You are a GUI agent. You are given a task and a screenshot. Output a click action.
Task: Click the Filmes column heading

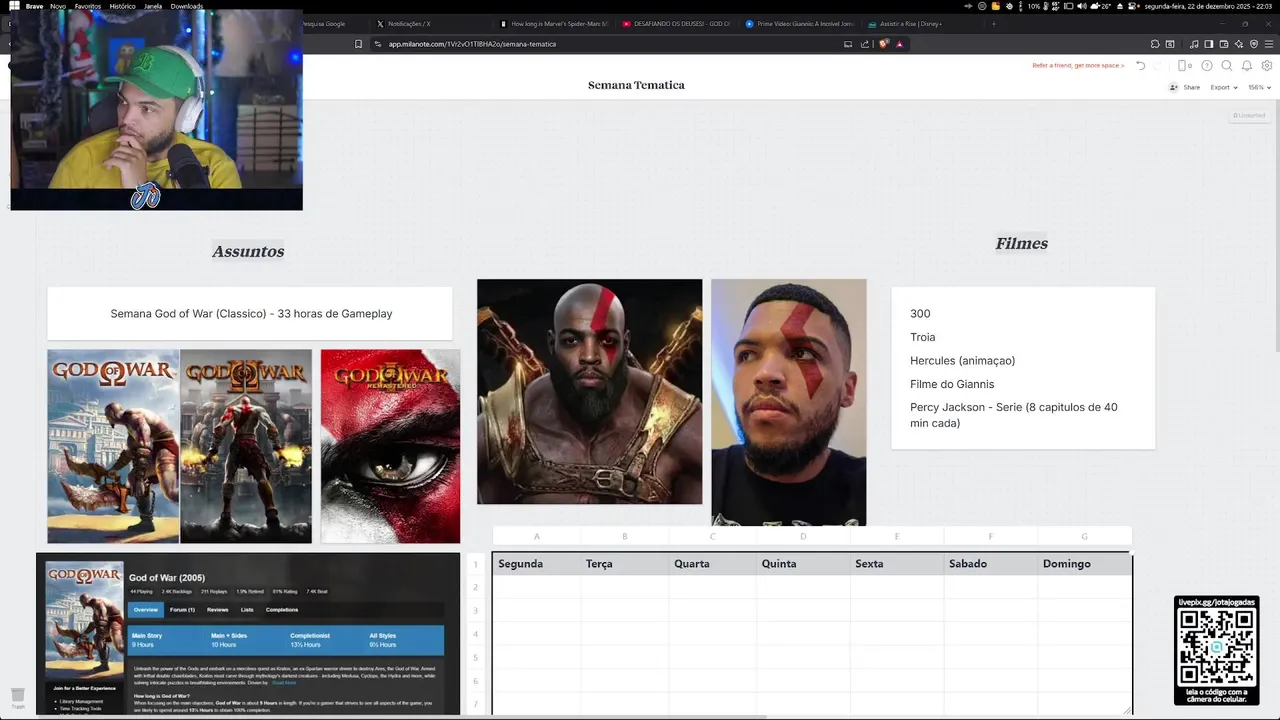[x=1021, y=243]
